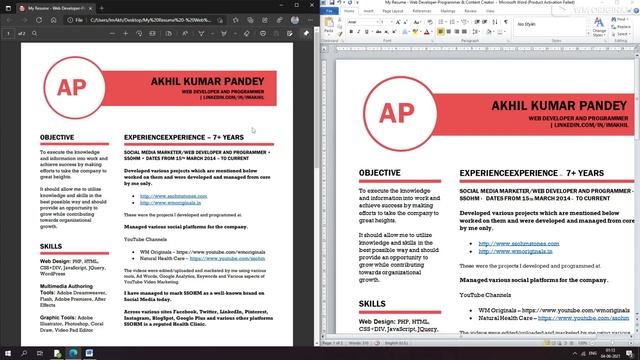Switch to Mailings tab in Word

point(448,11)
